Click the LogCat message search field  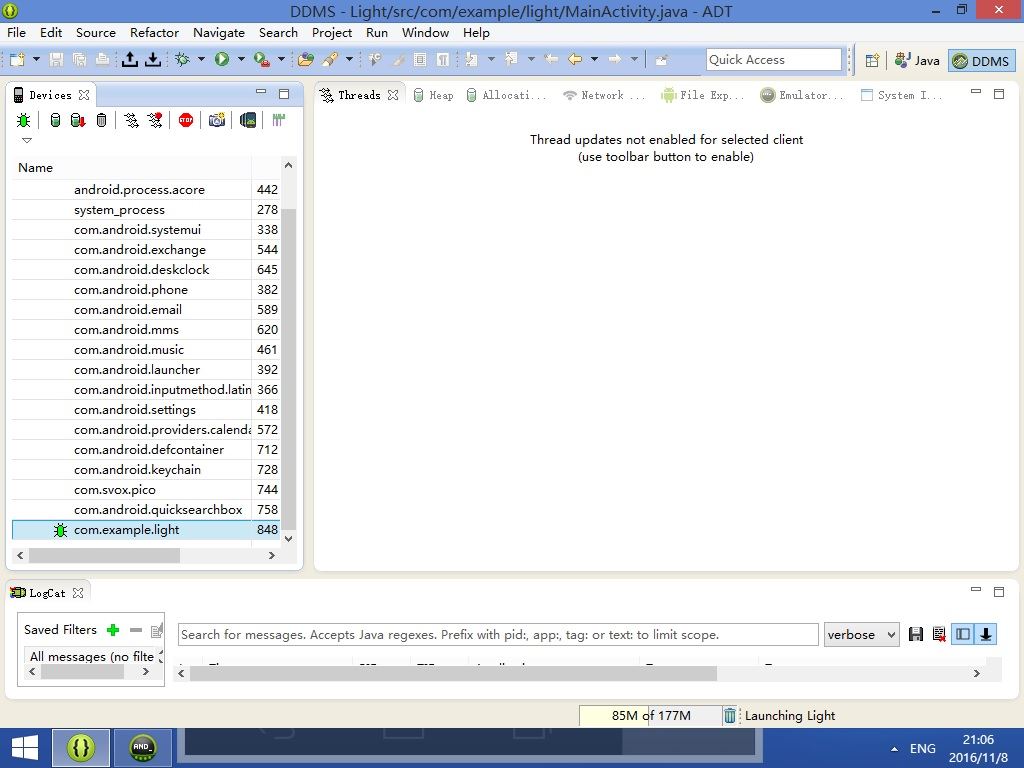coord(498,635)
